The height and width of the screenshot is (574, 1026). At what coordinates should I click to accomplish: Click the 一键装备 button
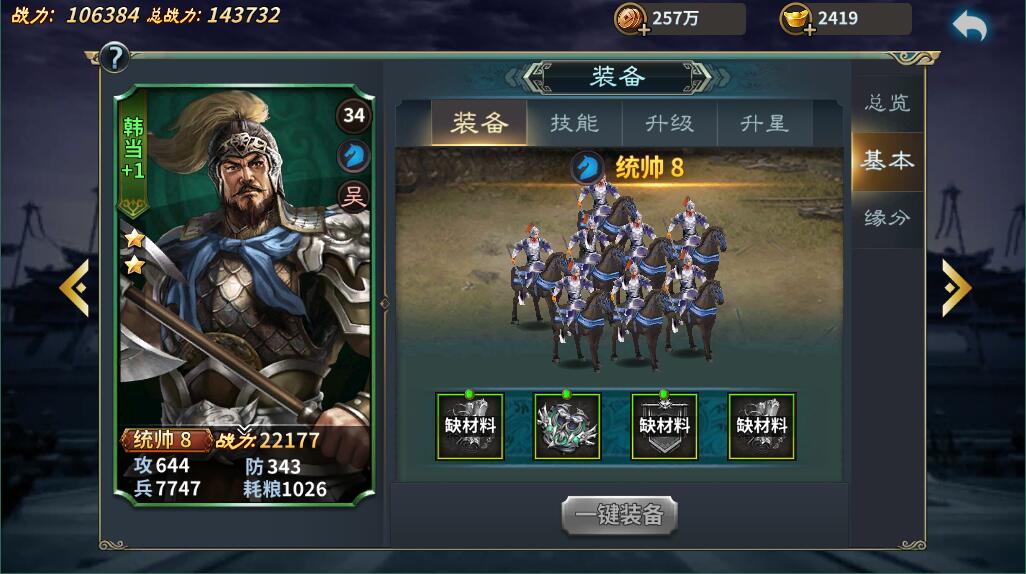(619, 515)
